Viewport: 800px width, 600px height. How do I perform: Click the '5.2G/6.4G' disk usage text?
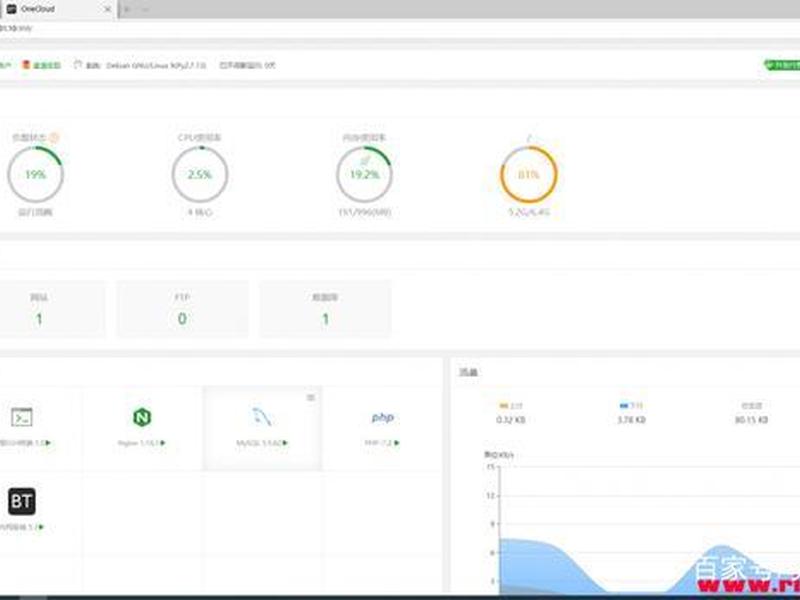pos(529,212)
